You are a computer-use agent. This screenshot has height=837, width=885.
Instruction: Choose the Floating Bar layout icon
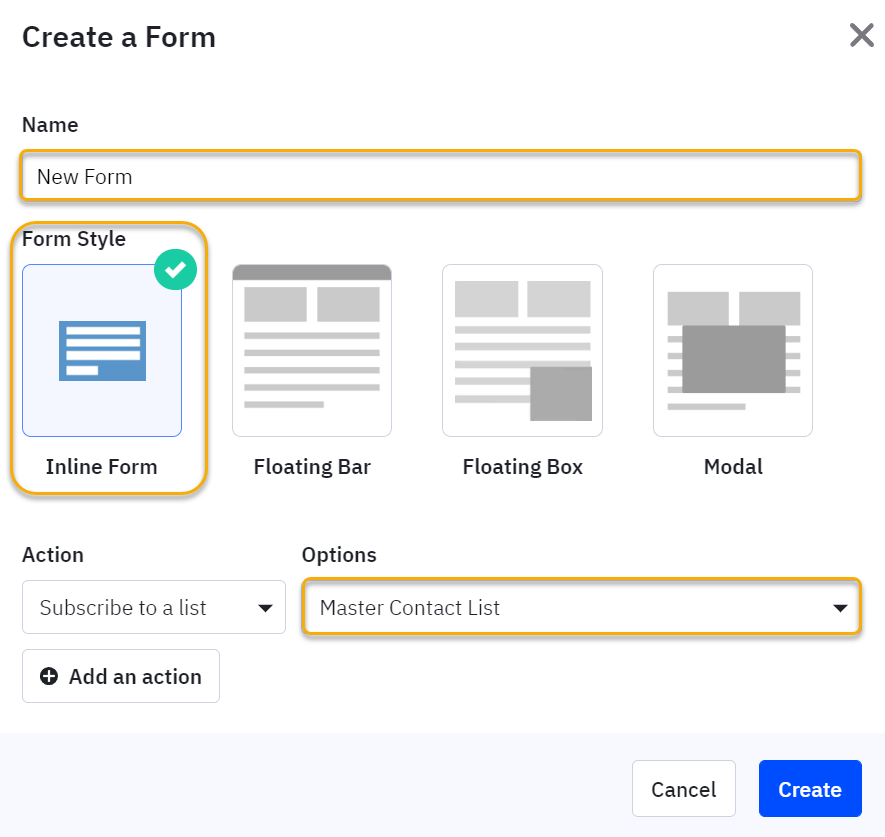pyautogui.click(x=312, y=350)
